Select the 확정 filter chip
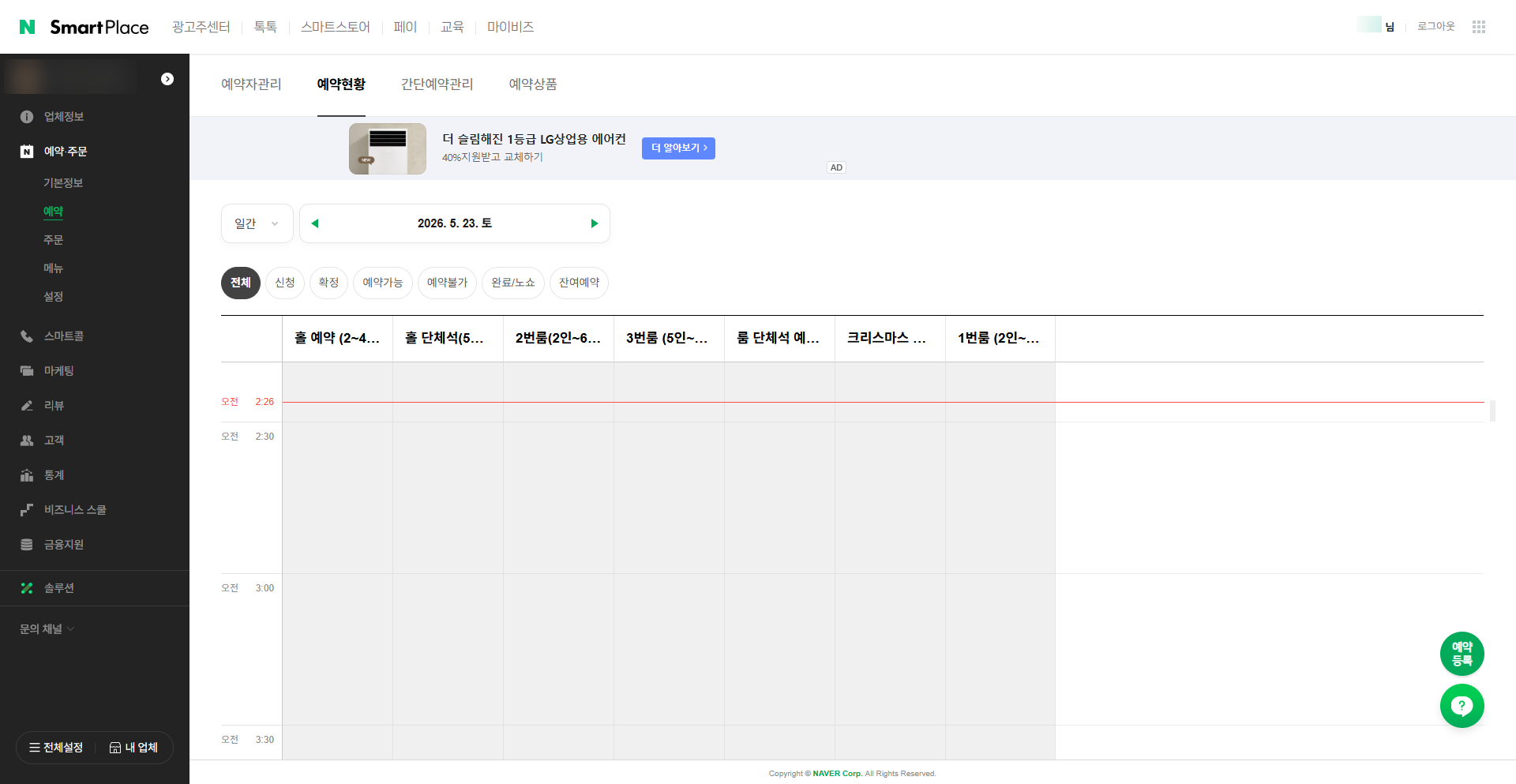The height and width of the screenshot is (784, 1516). [328, 283]
